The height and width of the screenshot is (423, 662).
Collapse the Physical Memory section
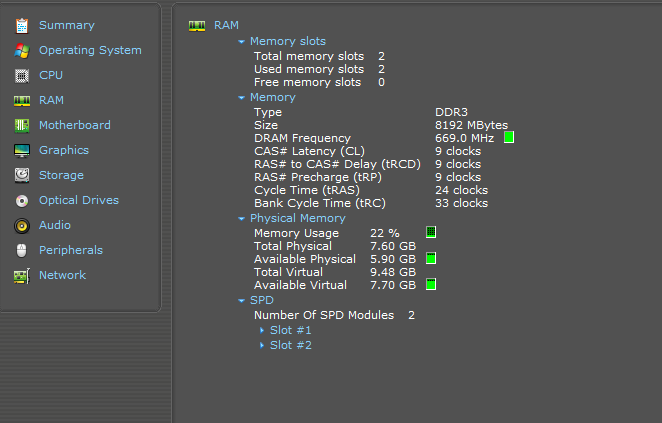click(241, 218)
